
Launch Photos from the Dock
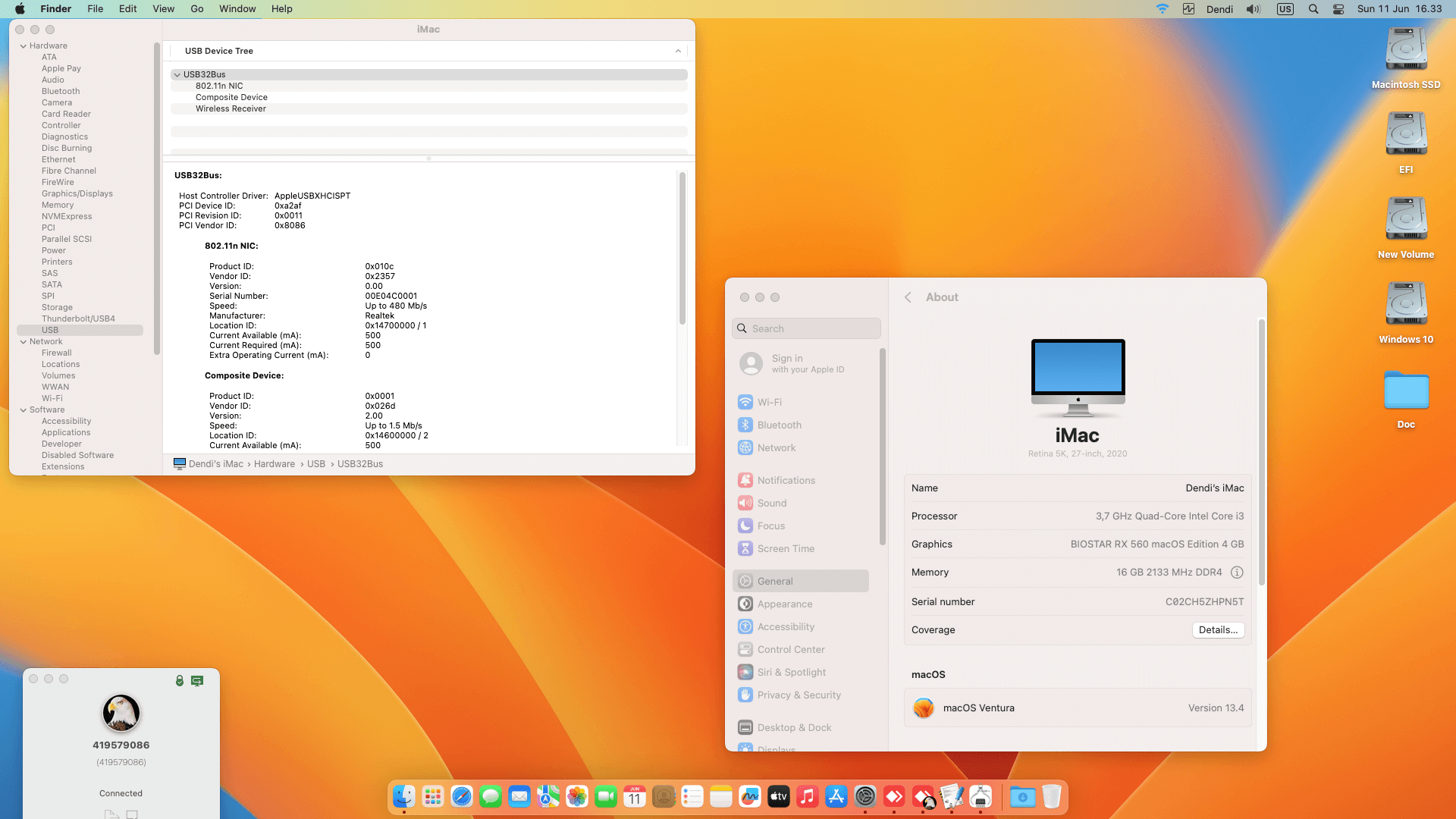[x=577, y=797]
